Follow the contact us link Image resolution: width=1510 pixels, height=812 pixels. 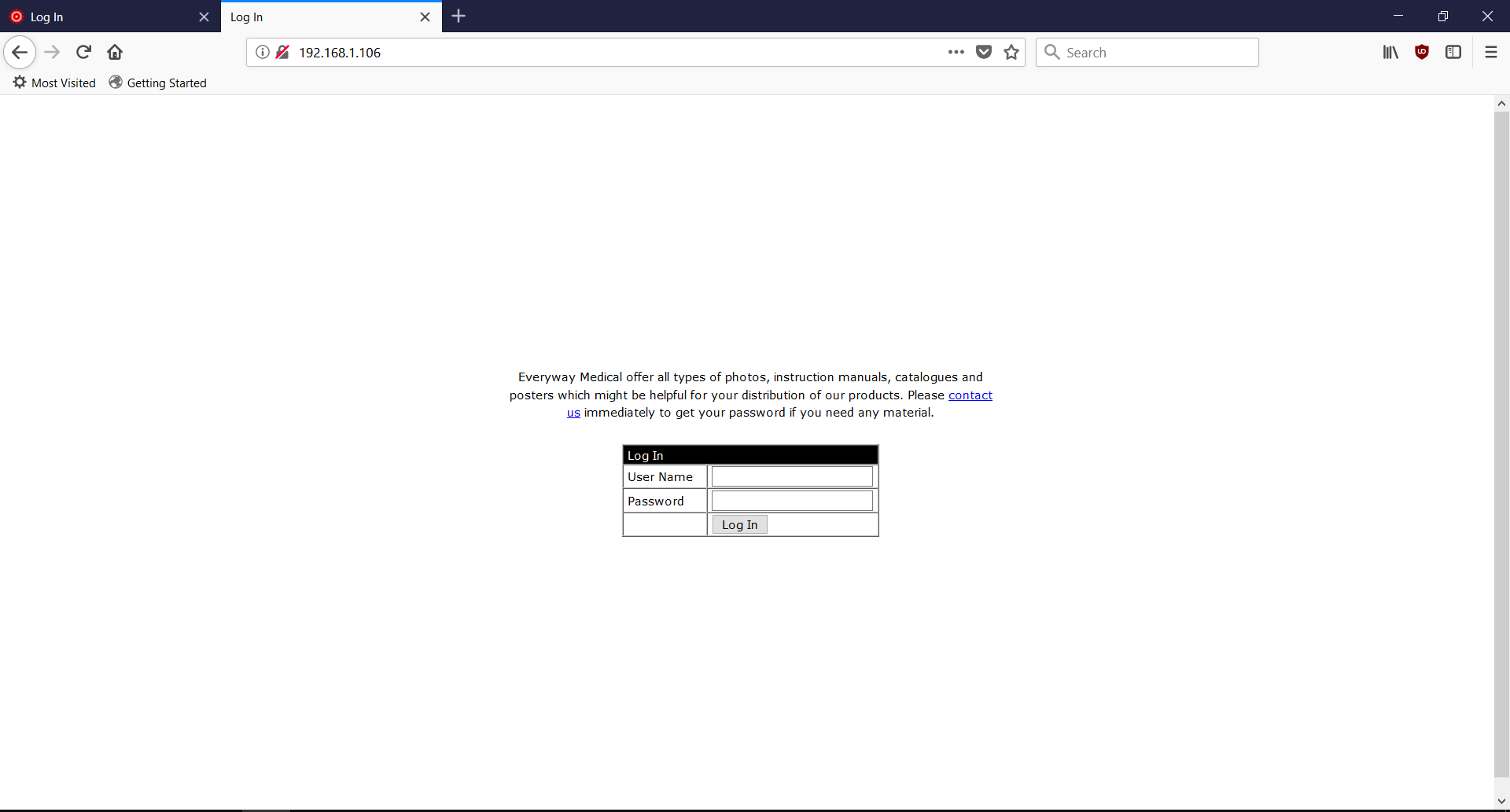[x=970, y=395]
